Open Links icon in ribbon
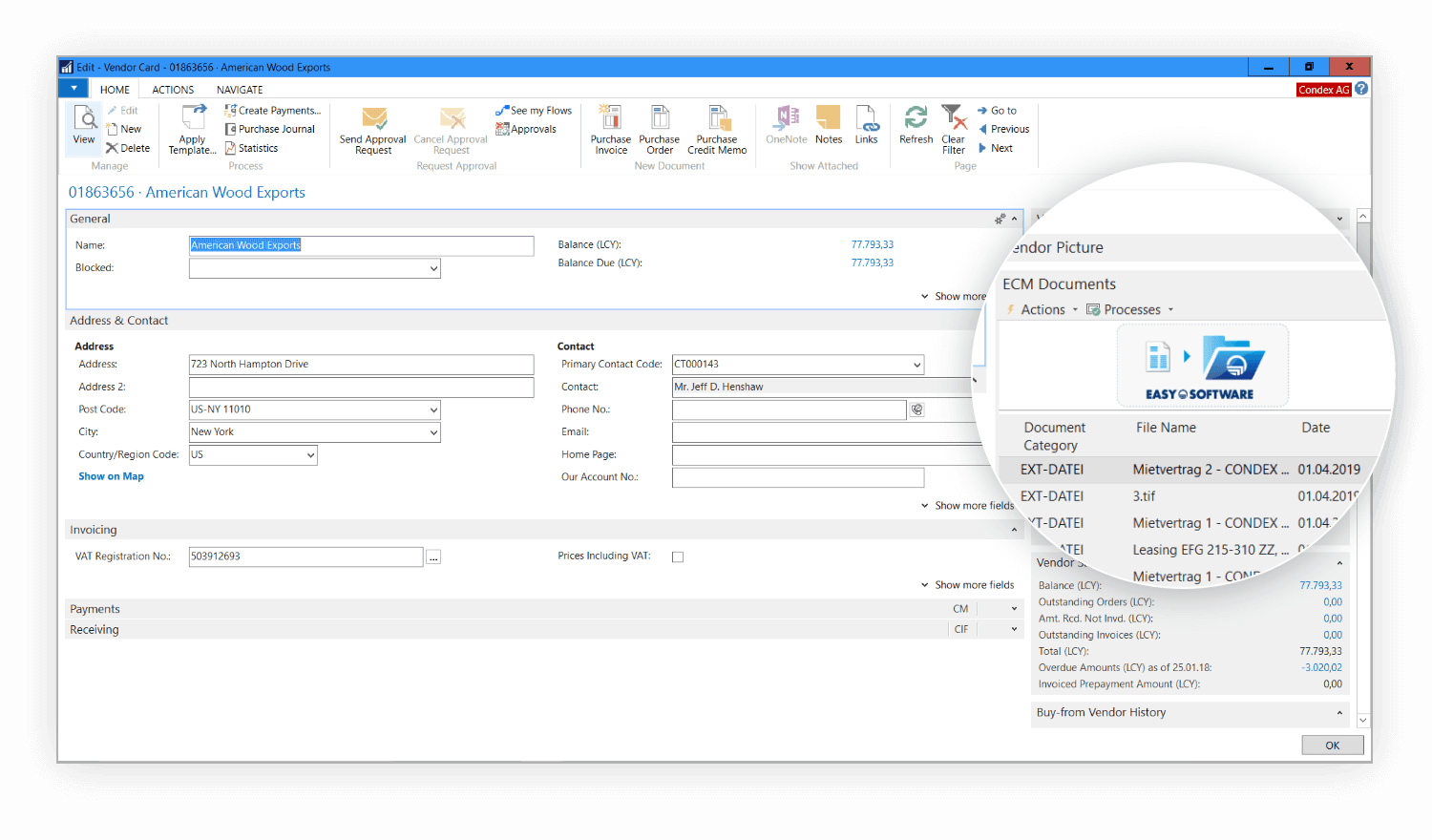The width and height of the screenshot is (1432, 840). 866,125
